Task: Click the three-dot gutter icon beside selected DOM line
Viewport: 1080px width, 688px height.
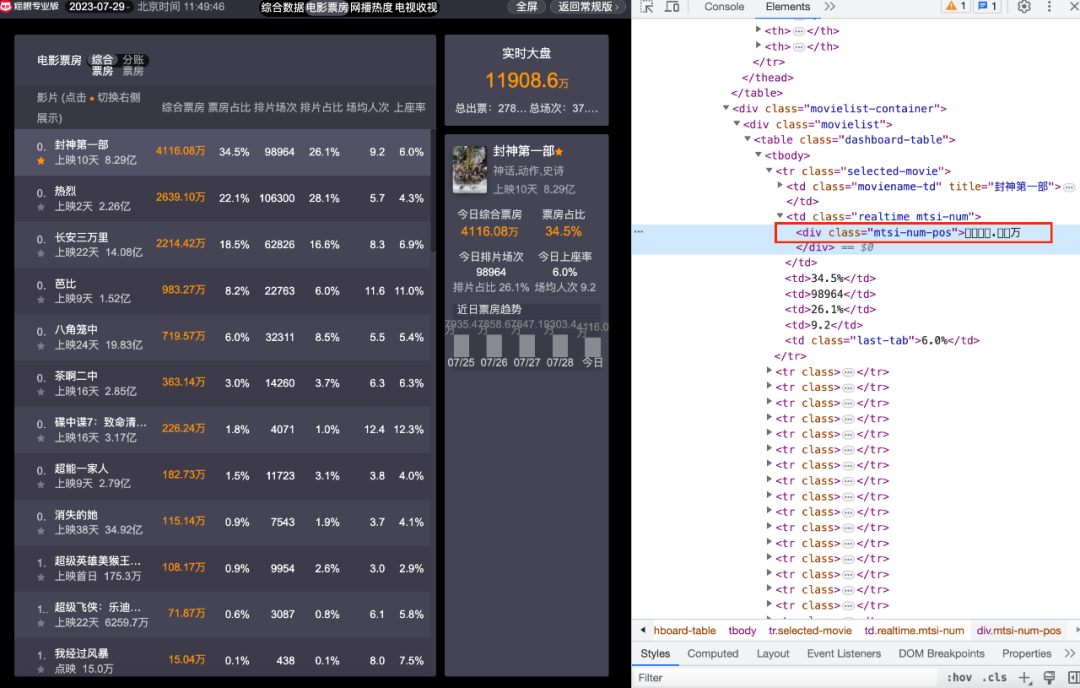Action: [x=638, y=231]
